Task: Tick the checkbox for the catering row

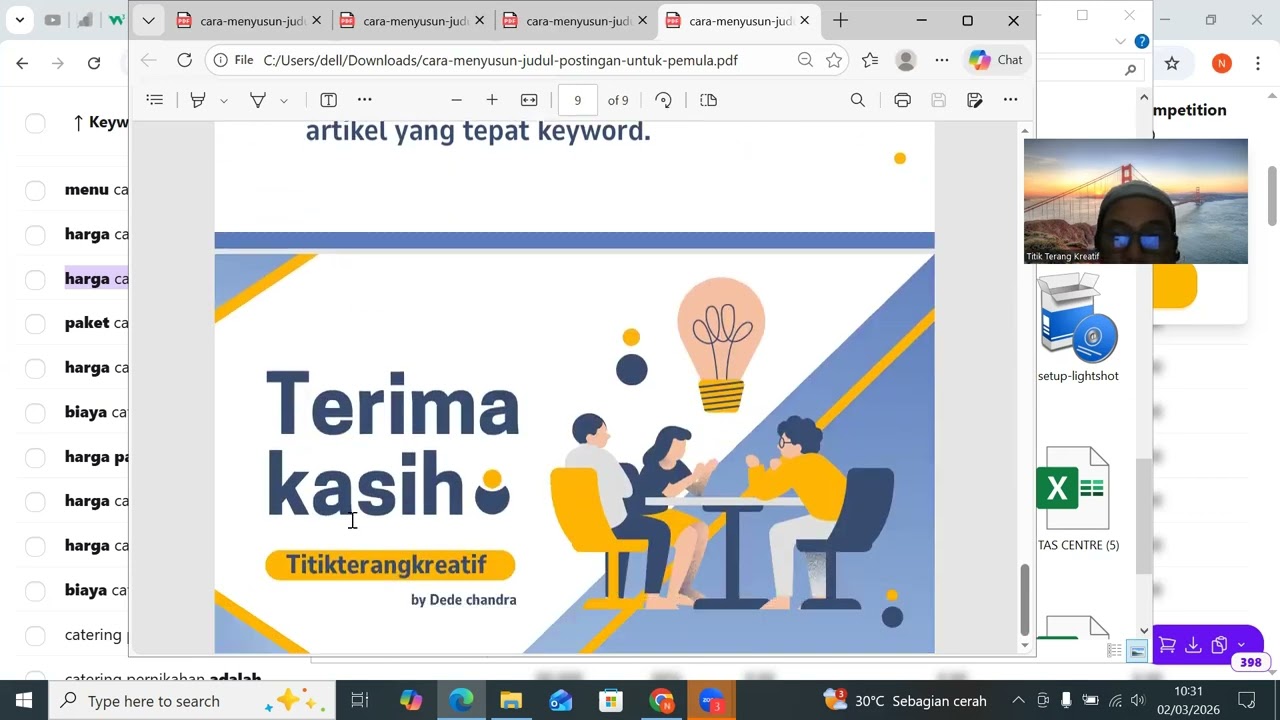Action: click(x=35, y=635)
